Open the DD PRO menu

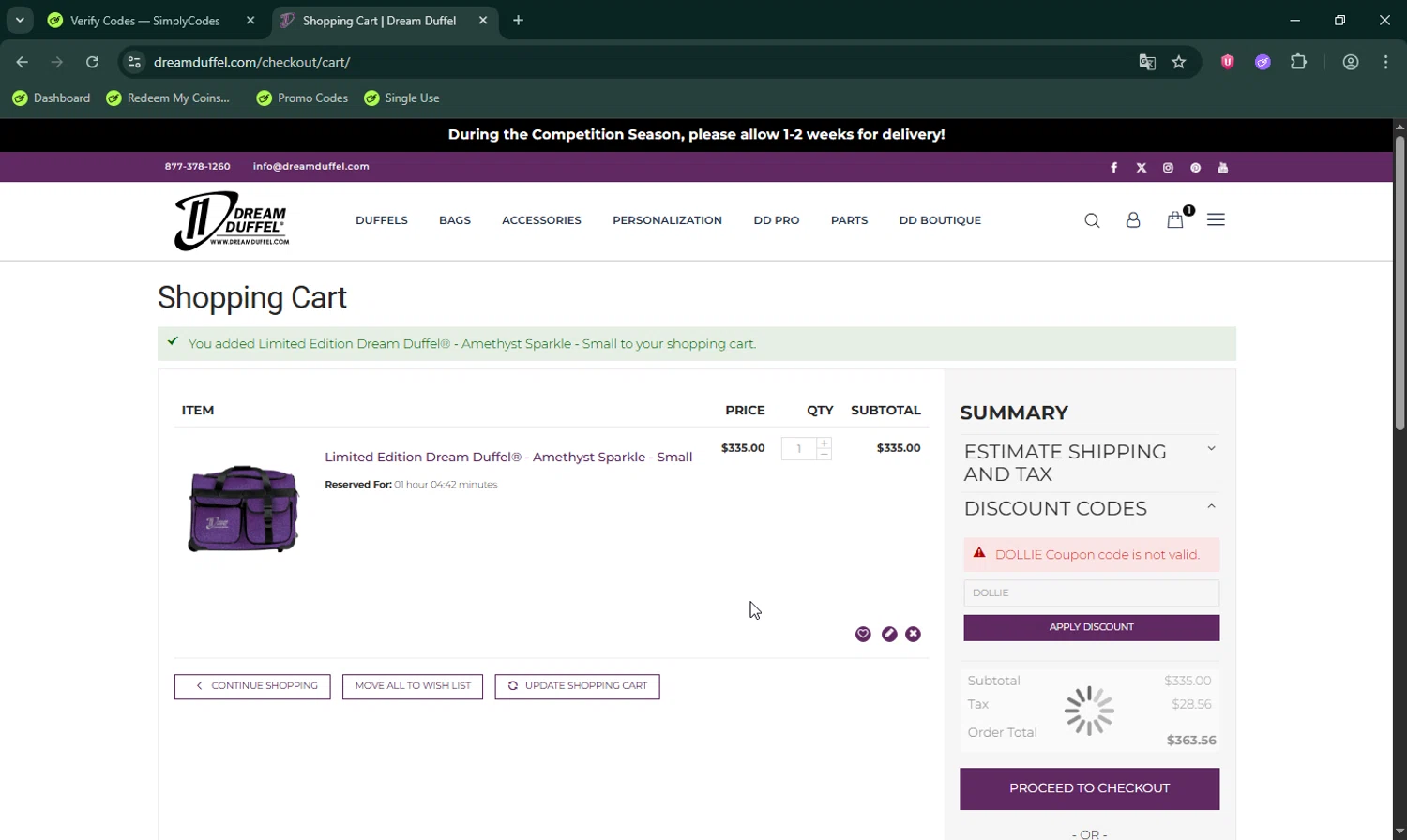[x=777, y=220]
